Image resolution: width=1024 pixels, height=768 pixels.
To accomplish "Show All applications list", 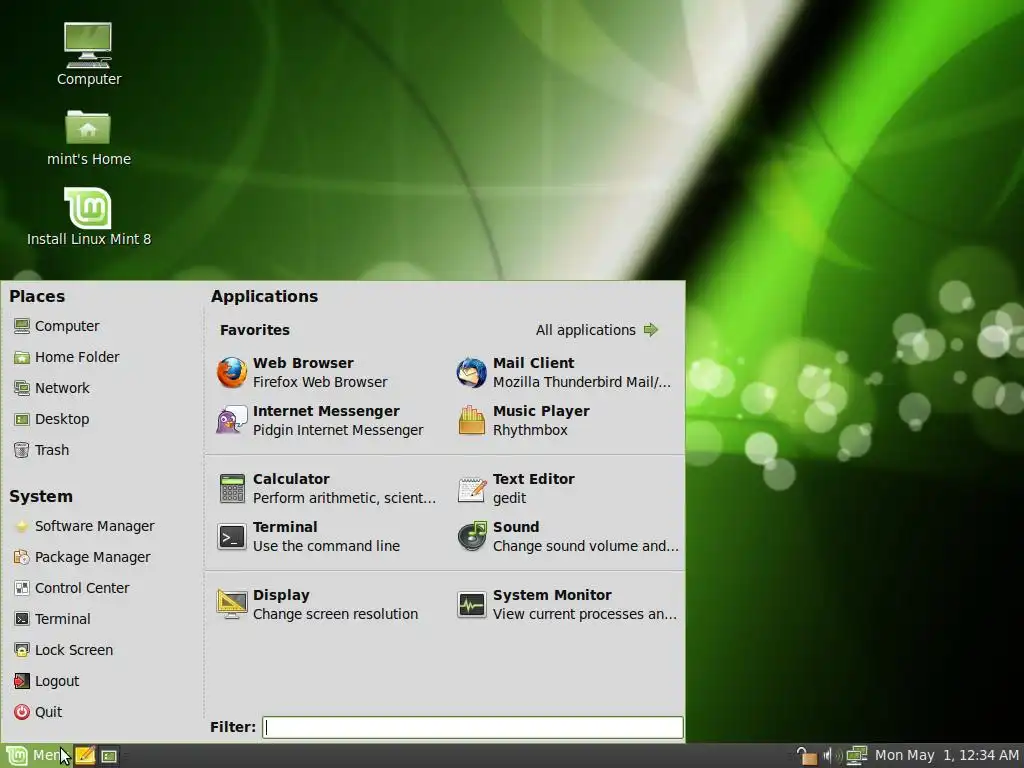I will click(x=597, y=330).
